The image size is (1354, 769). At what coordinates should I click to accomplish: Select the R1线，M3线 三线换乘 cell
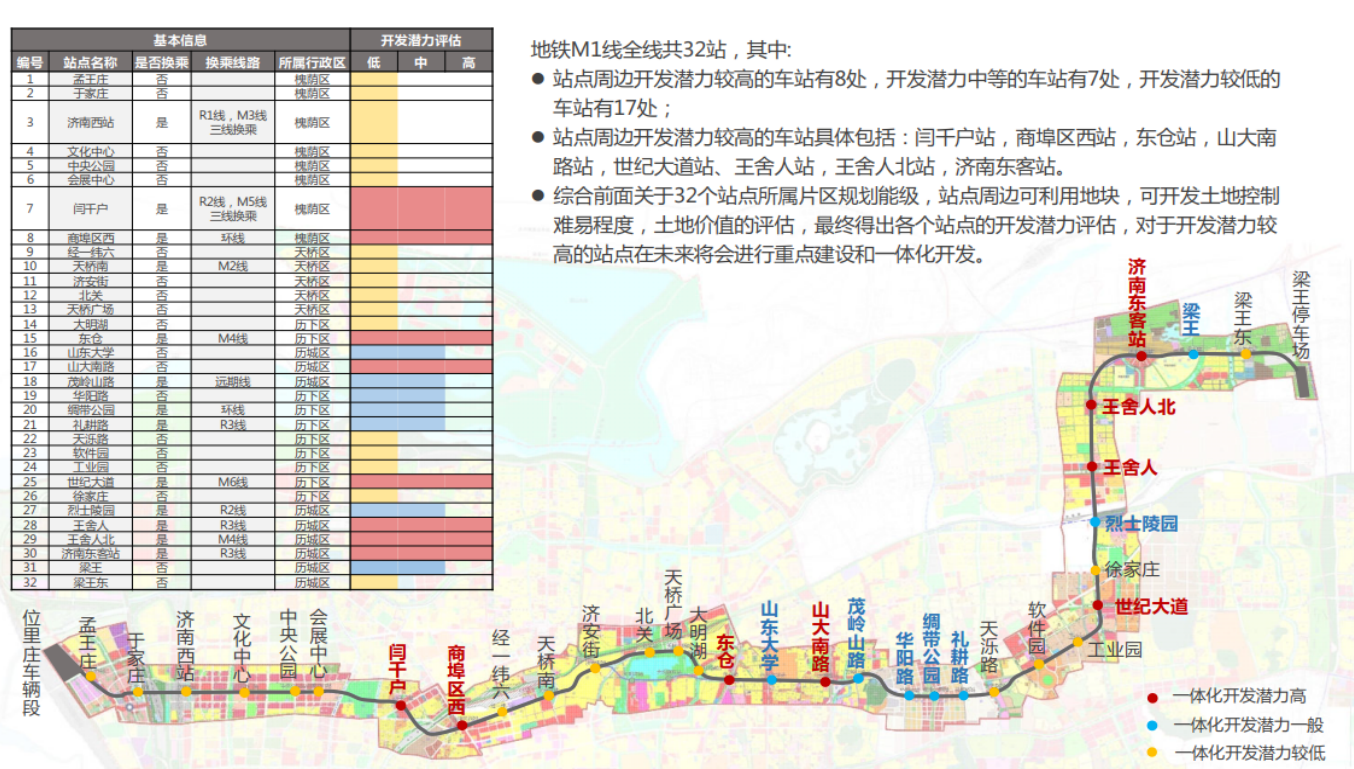pos(233,122)
